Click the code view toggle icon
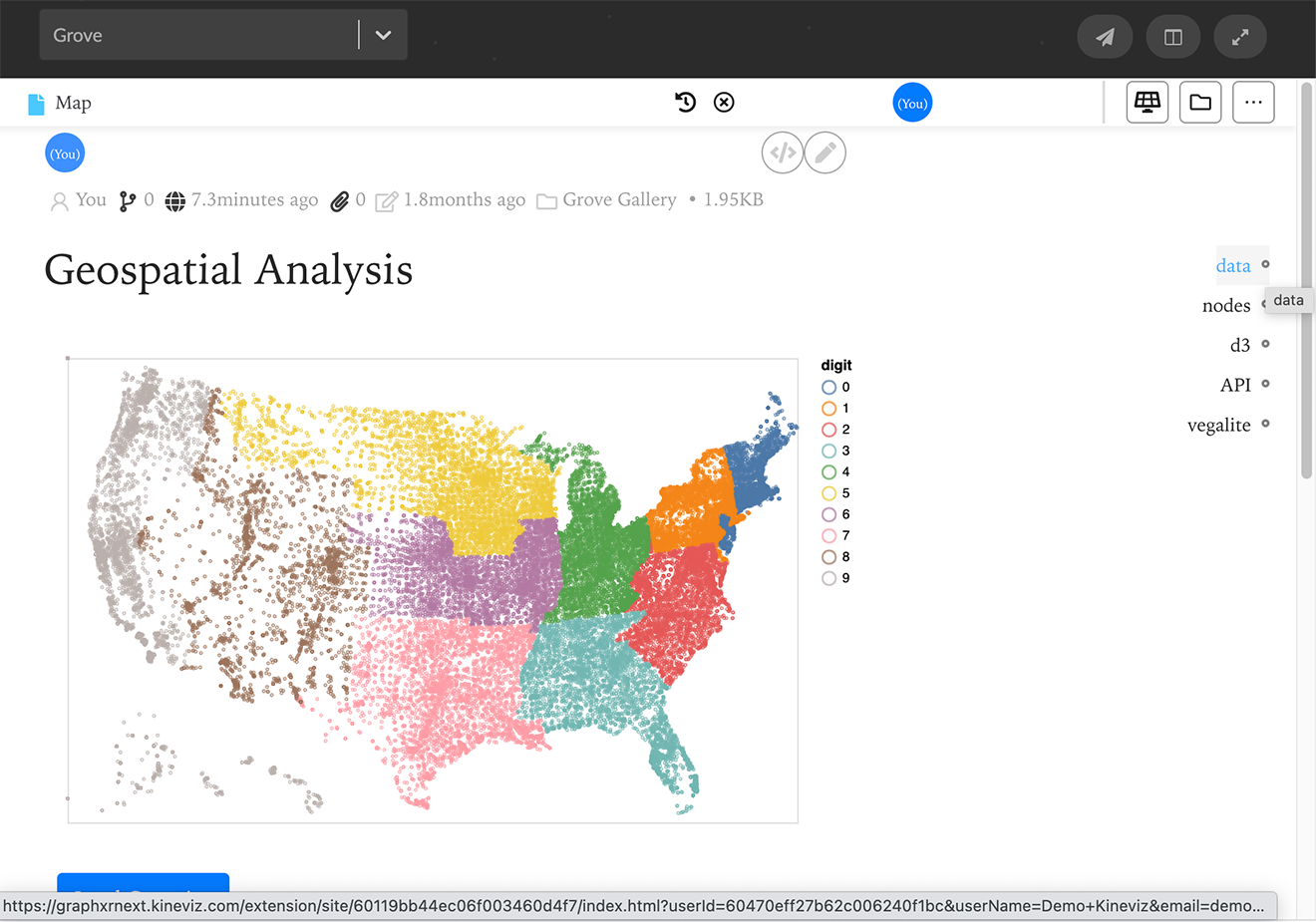The width and height of the screenshot is (1316, 922). tap(783, 153)
